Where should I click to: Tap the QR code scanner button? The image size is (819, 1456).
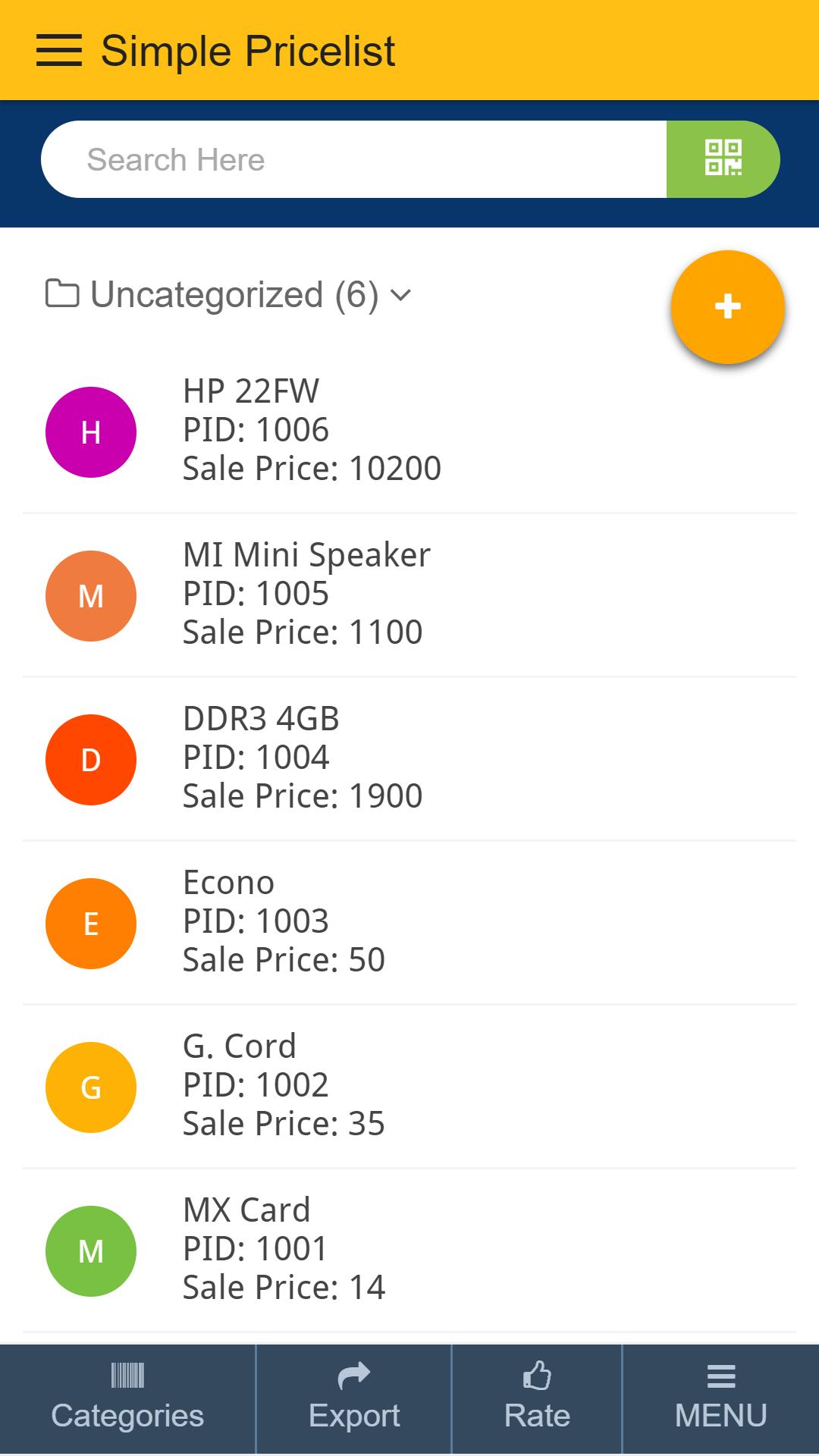tap(723, 159)
